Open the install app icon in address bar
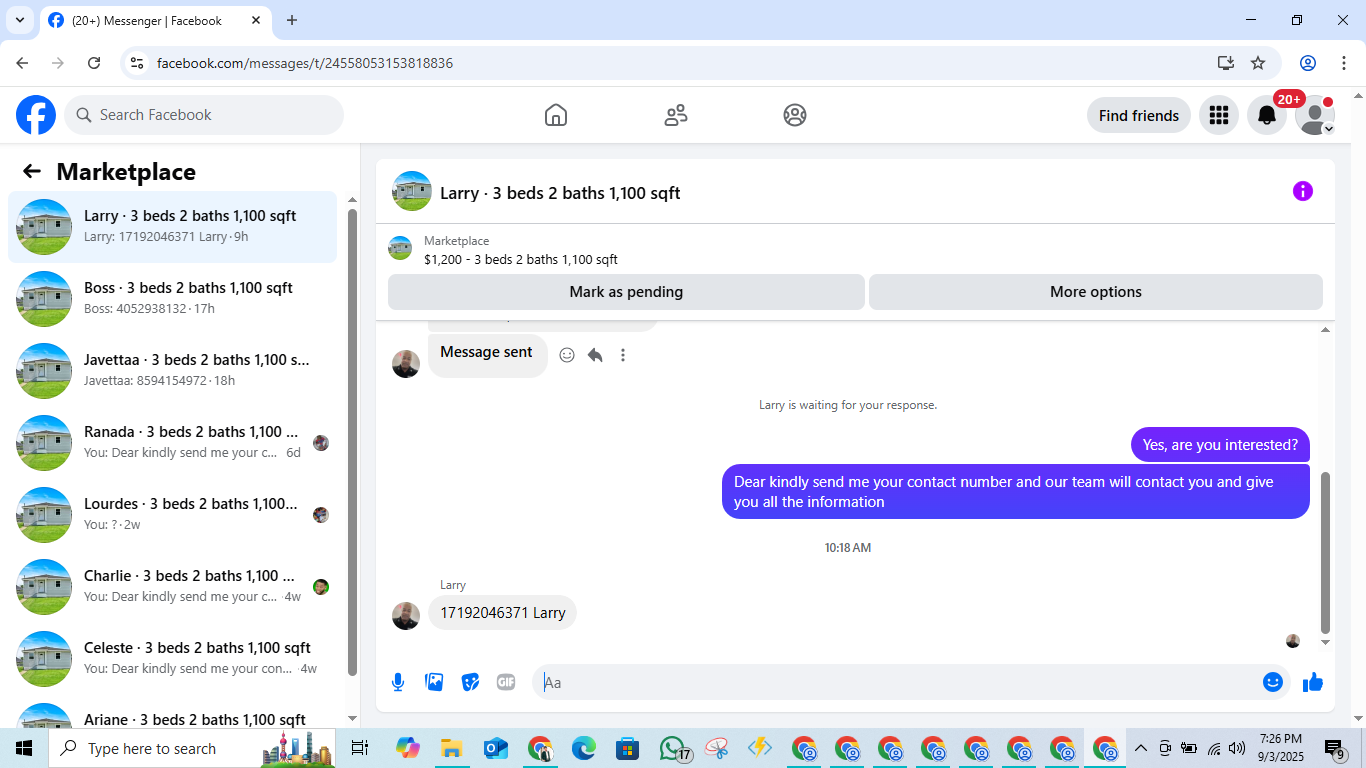Image resolution: width=1366 pixels, height=768 pixels. [x=1226, y=63]
